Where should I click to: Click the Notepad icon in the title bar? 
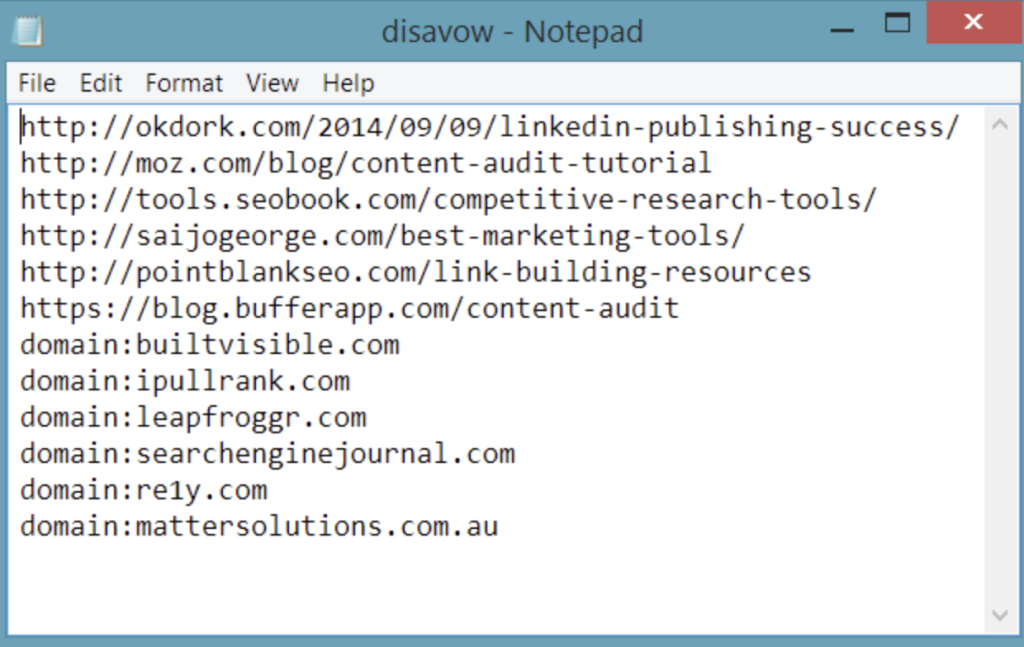coord(28,31)
